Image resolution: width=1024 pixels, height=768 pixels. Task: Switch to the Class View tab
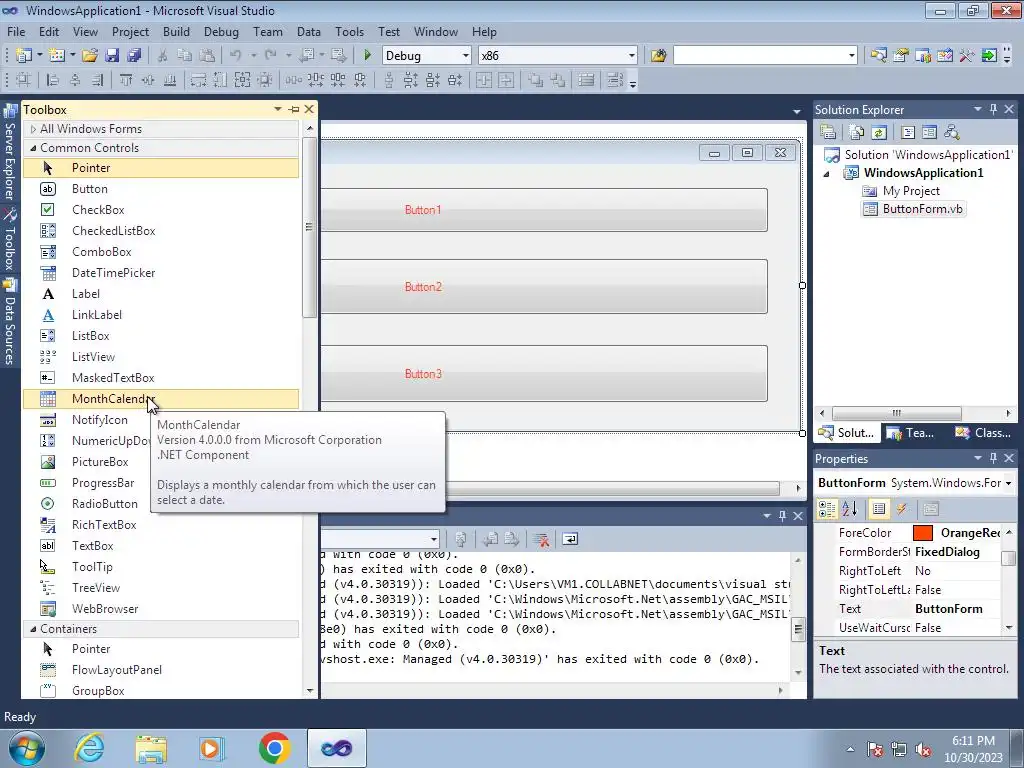pos(983,433)
